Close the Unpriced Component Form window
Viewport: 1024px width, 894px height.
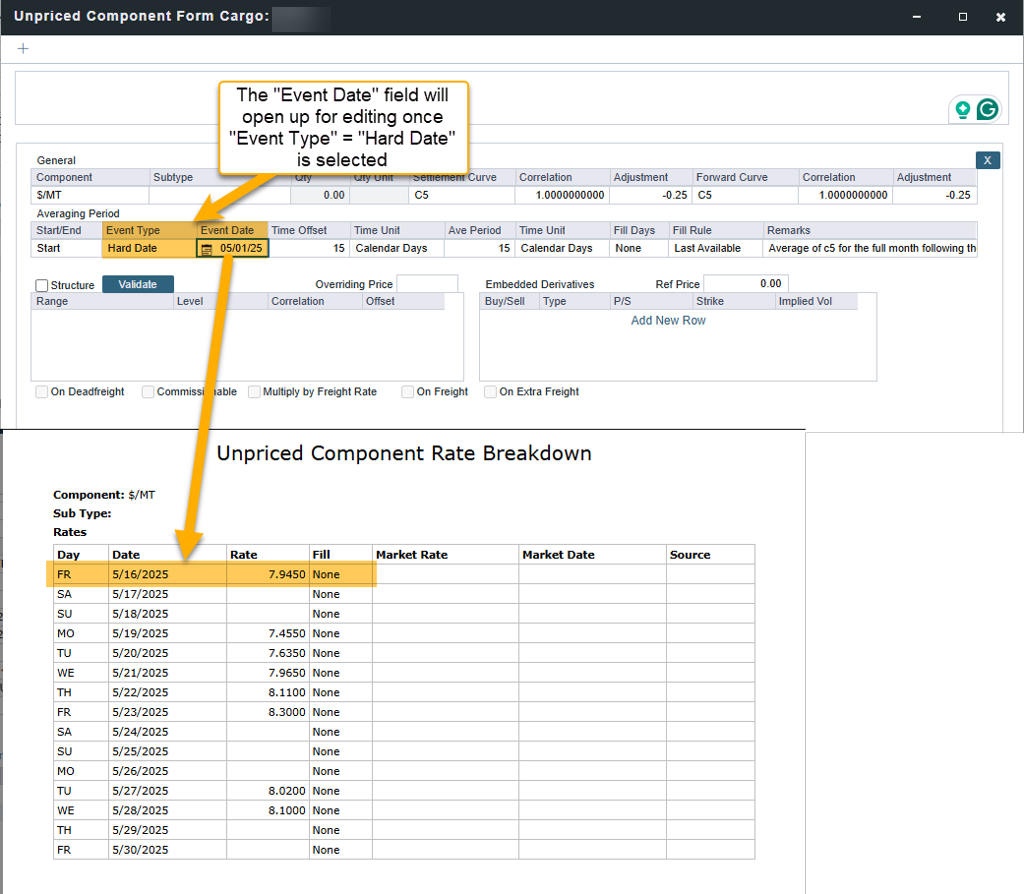(1001, 17)
